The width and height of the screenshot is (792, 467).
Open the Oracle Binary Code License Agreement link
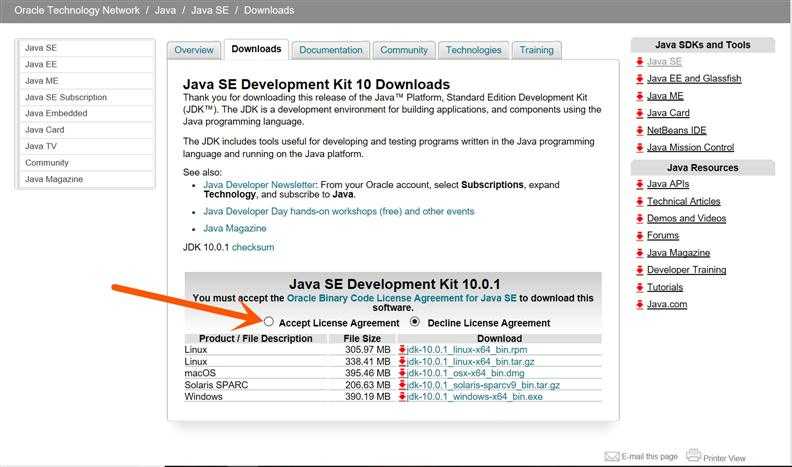click(x=402, y=298)
